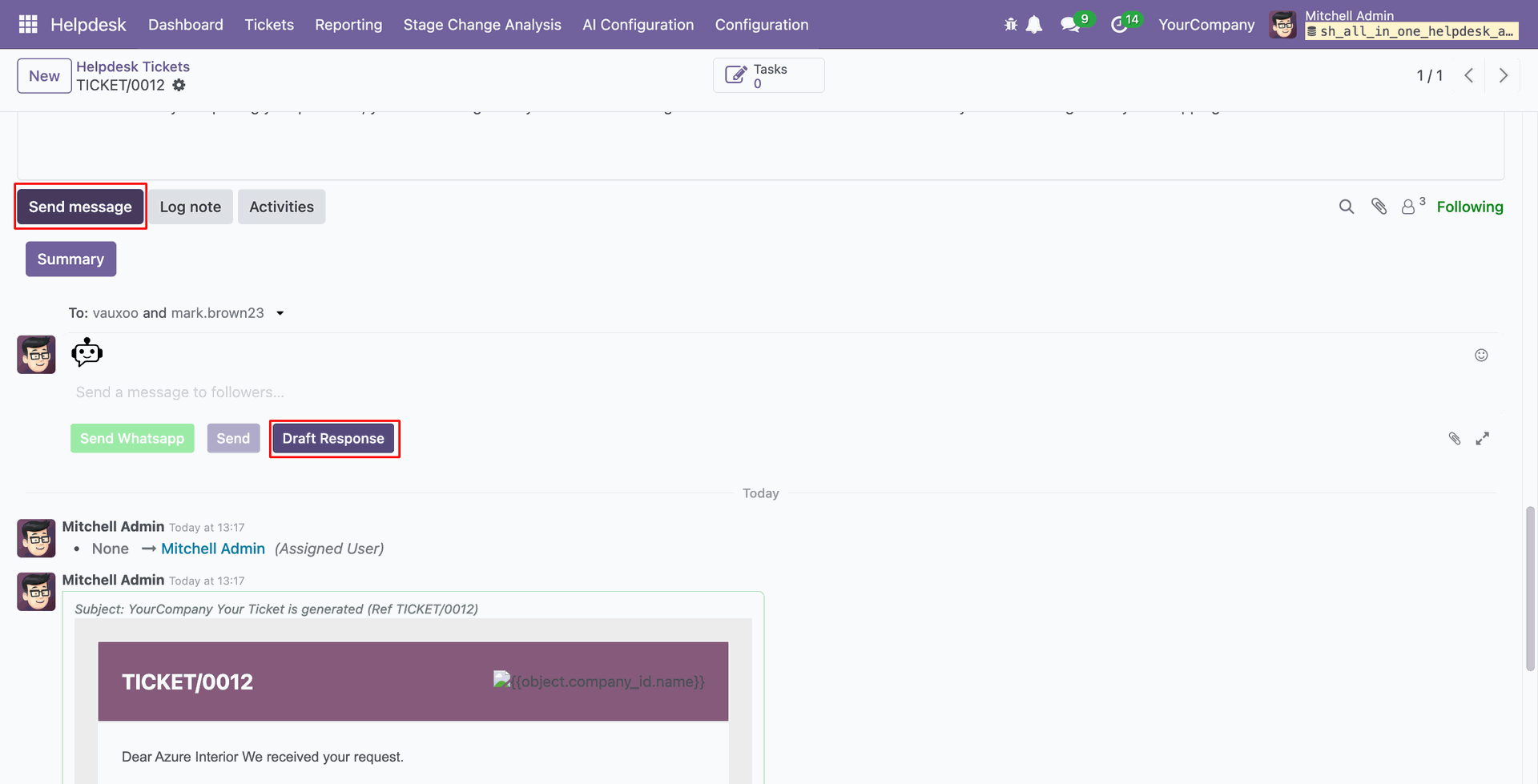The width and height of the screenshot is (1538, 784).
Task: Click the New ticket button
Action: (x=44, y=76)
